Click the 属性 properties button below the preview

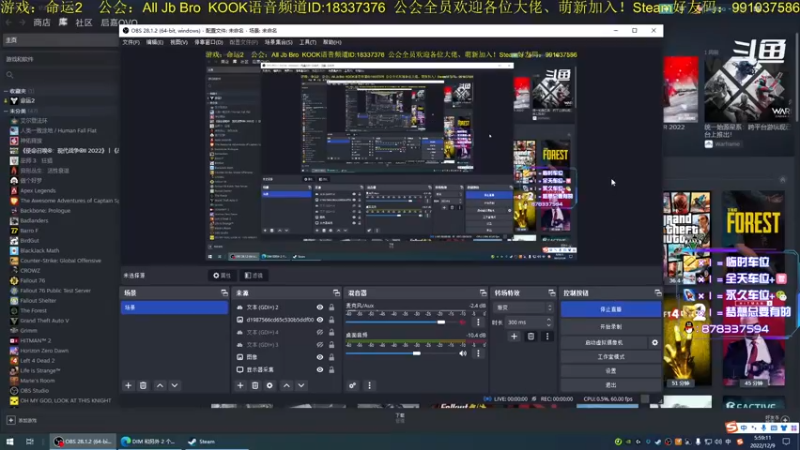click(x=222, y=276)
